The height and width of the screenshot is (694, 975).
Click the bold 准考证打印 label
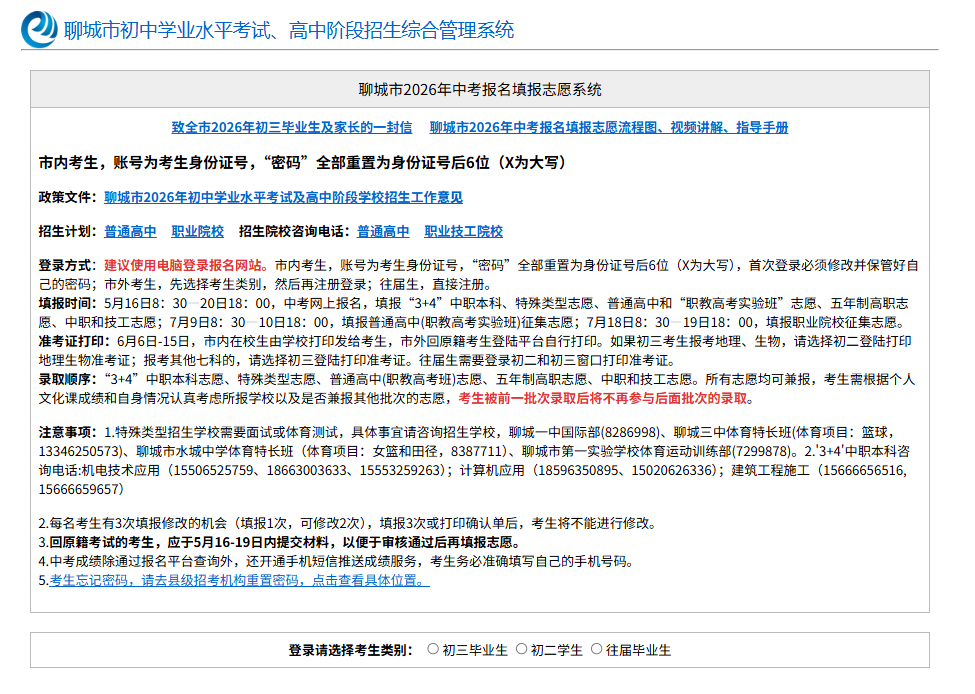[x=71, y=341]
